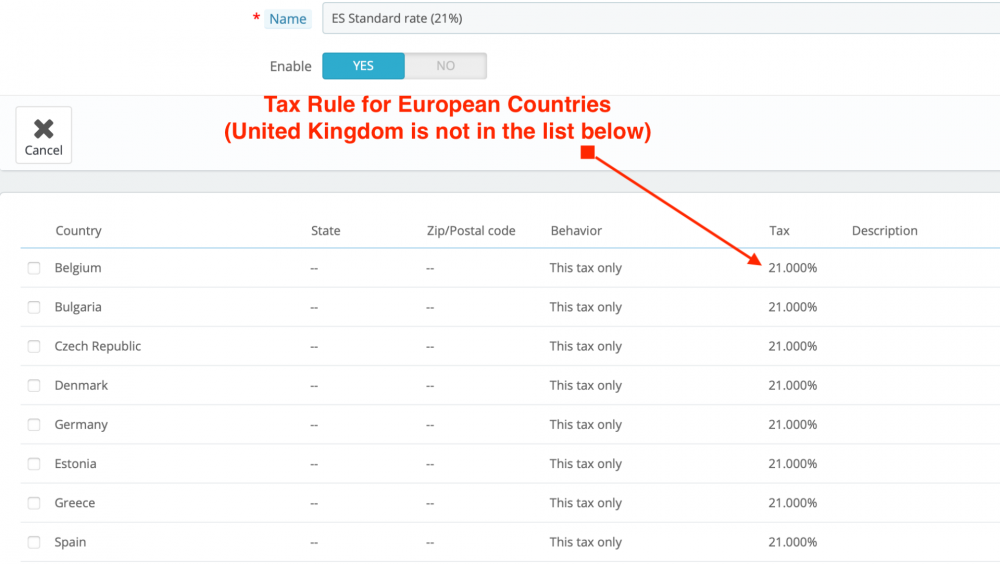Click the Cancel X icon button

click(43, 135)
